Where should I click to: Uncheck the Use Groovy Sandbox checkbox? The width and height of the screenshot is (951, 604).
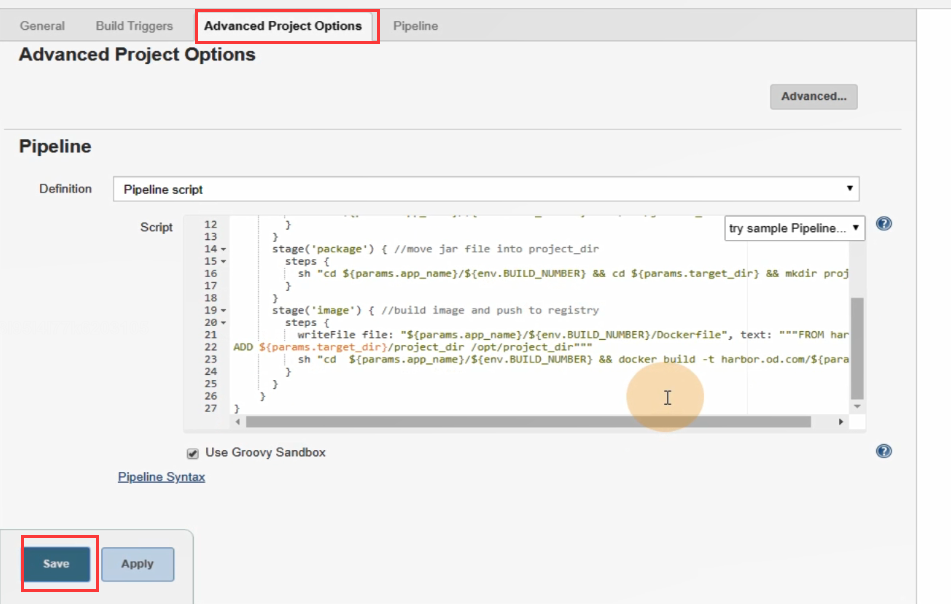click(192, 453)
